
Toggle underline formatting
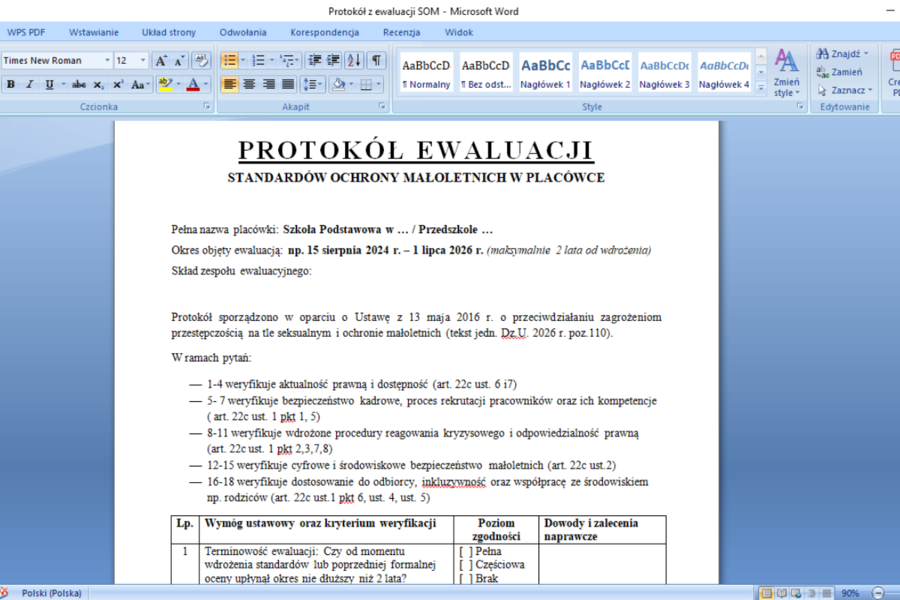click(x=49, y=84)
